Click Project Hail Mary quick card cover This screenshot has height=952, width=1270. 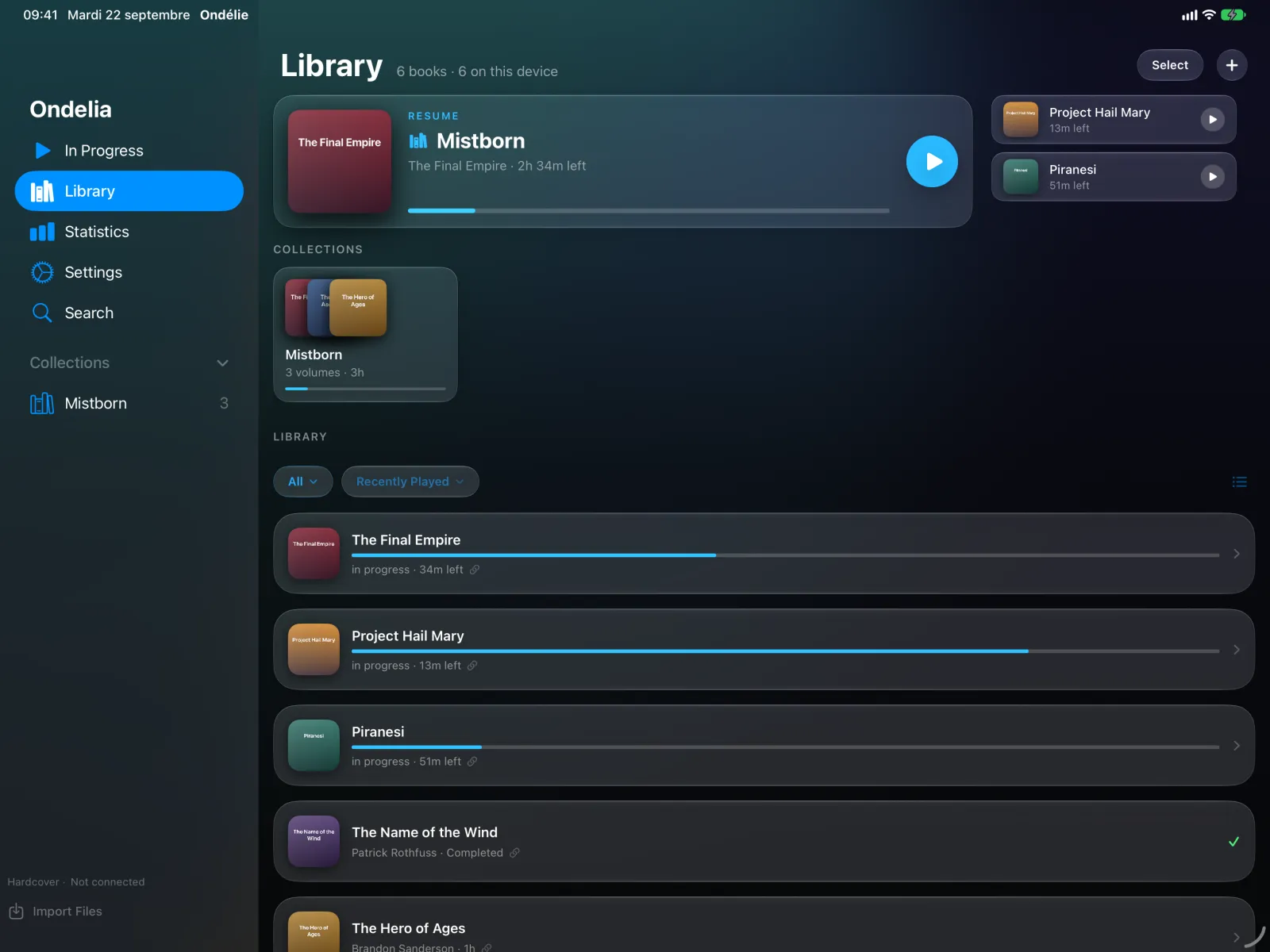(1021, 120)
